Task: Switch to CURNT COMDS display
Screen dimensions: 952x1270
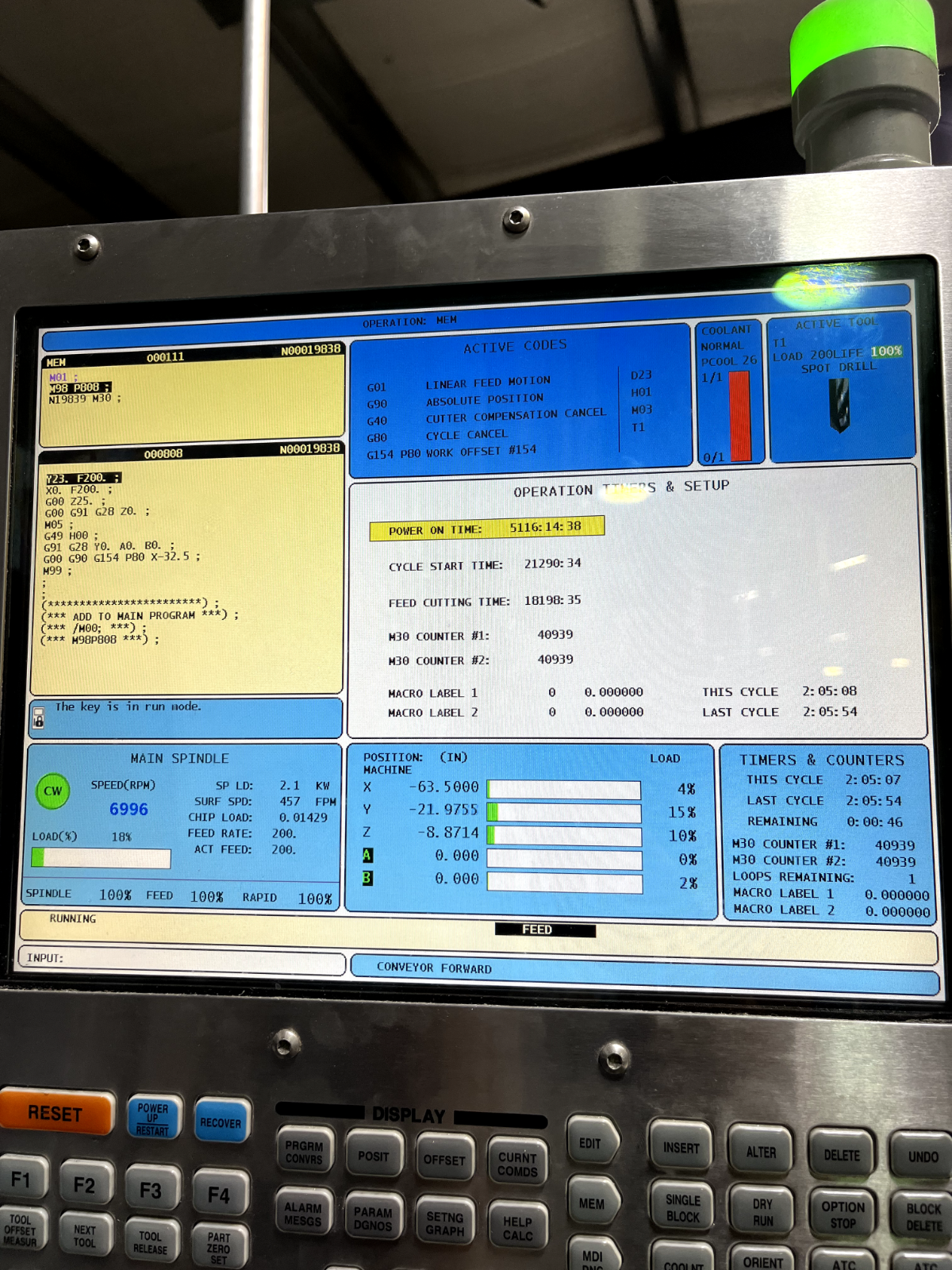Action: tap(517, 1164)
